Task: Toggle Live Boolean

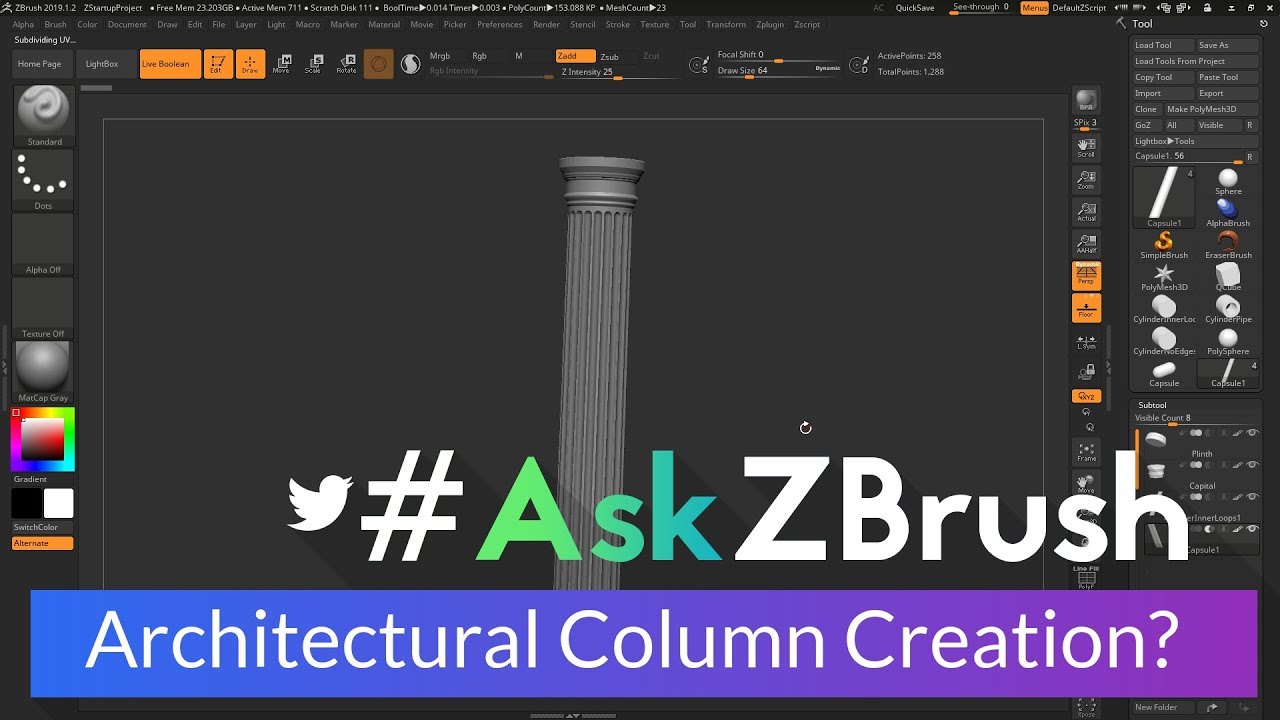Action: [170, 64]
